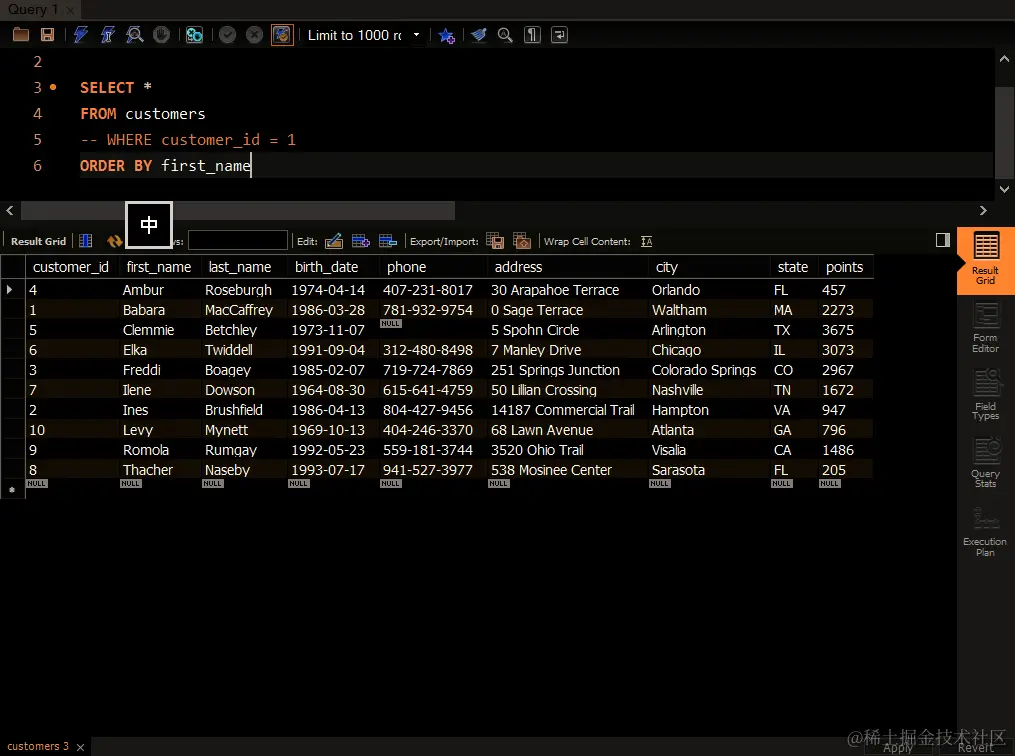
Task: Click the horizontal scroll-left arrow
Action: [10, 210]
